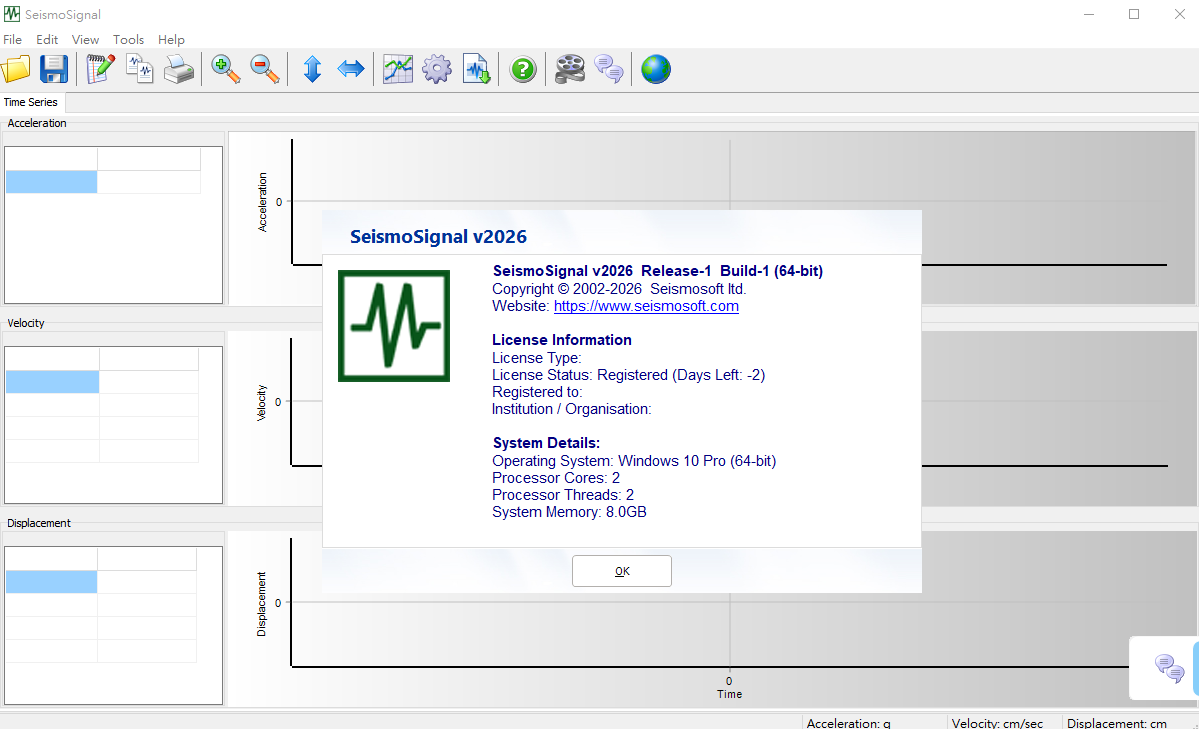
Task: Click the copy documents toolbar icon
Action: click(x=140, y=70)
